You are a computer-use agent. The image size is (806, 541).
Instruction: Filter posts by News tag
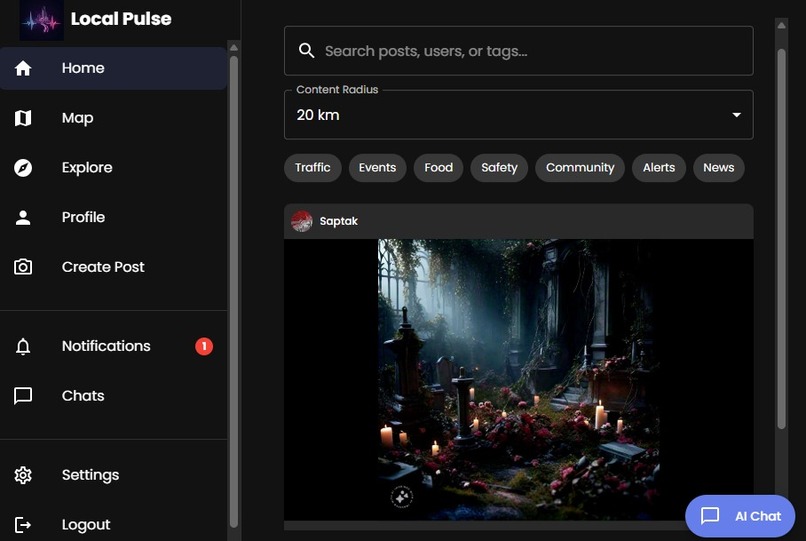coord(719,168)
